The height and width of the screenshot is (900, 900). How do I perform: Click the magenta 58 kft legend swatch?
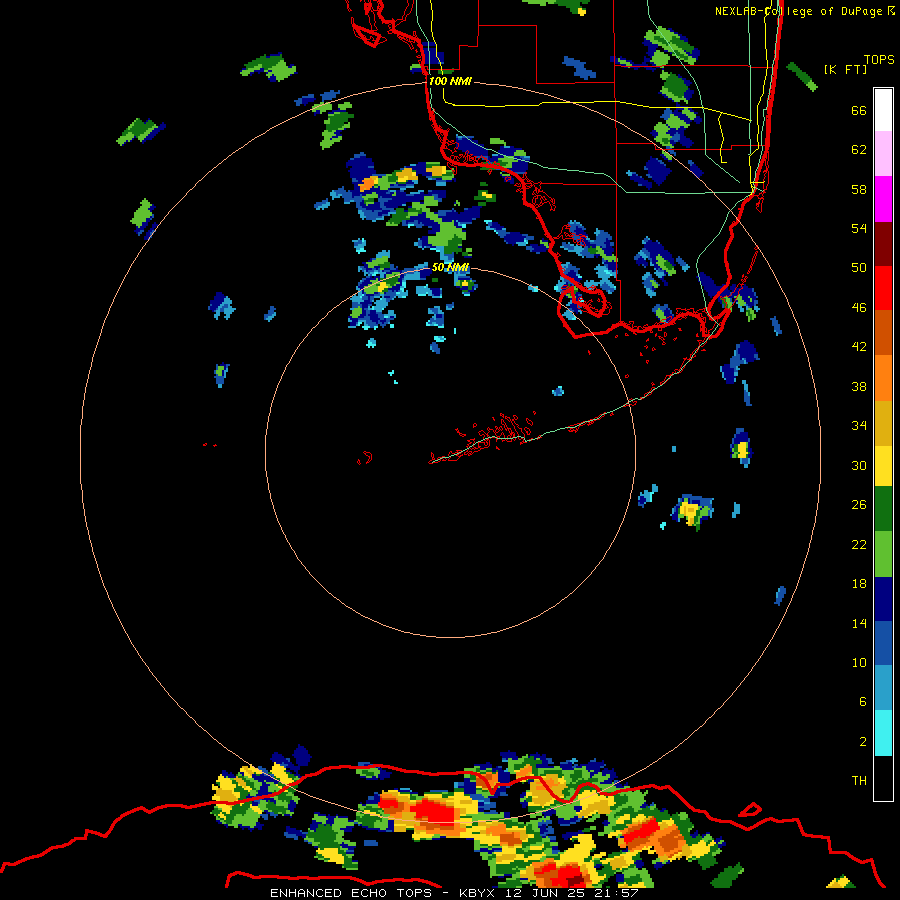coord(883,199)
